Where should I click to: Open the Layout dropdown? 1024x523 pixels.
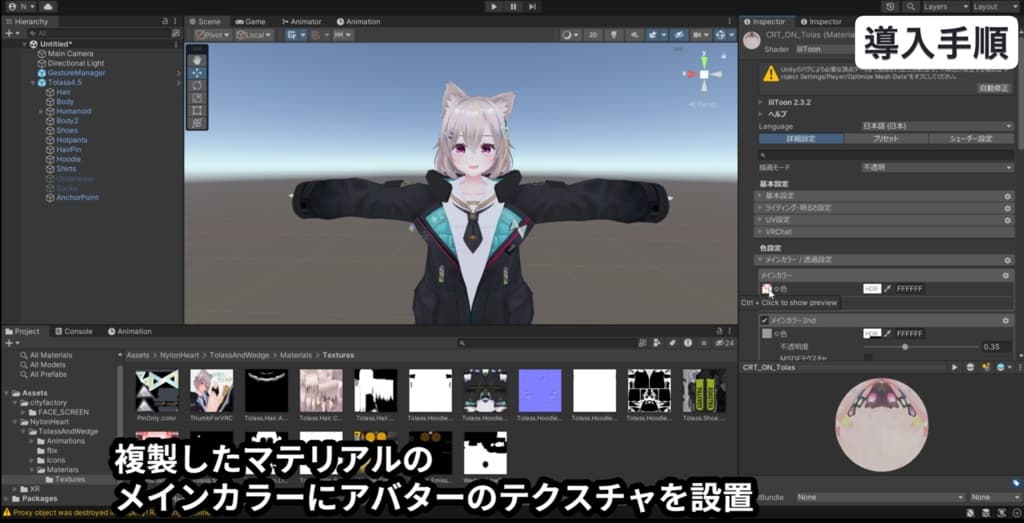pyautogui.click(x=993, y=7)
